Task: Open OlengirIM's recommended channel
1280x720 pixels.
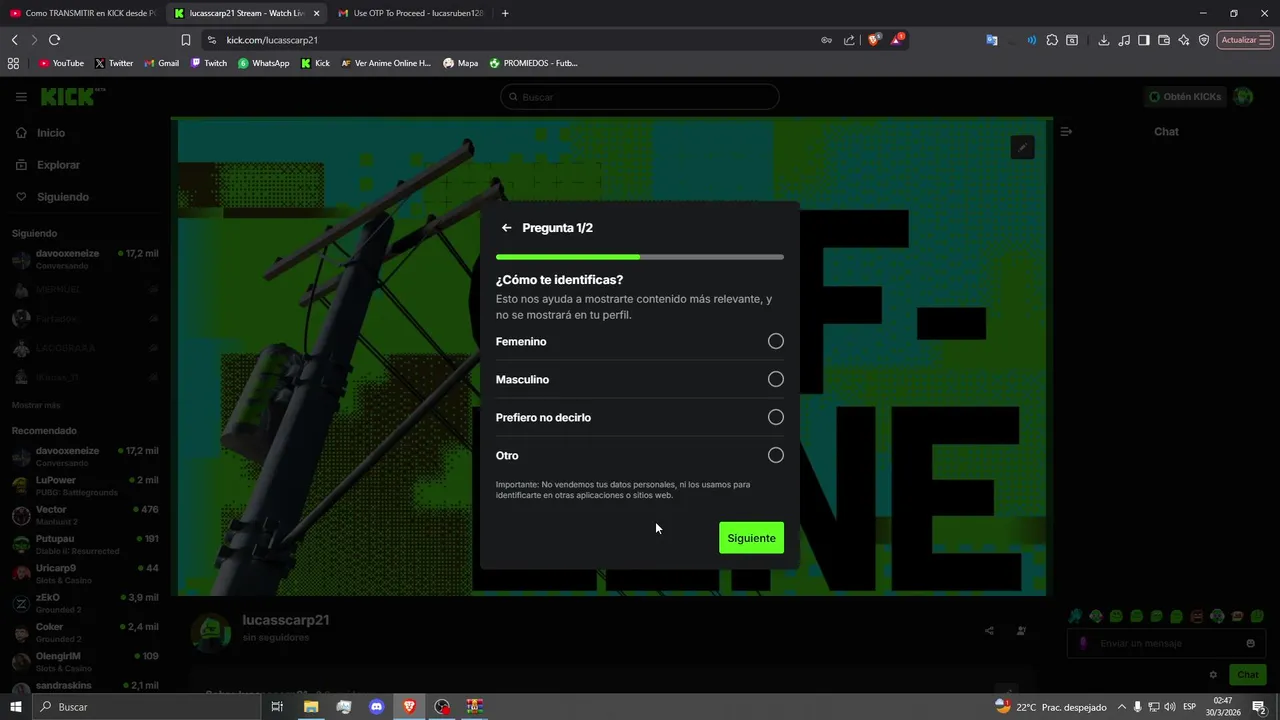Action: pos(84,661)
